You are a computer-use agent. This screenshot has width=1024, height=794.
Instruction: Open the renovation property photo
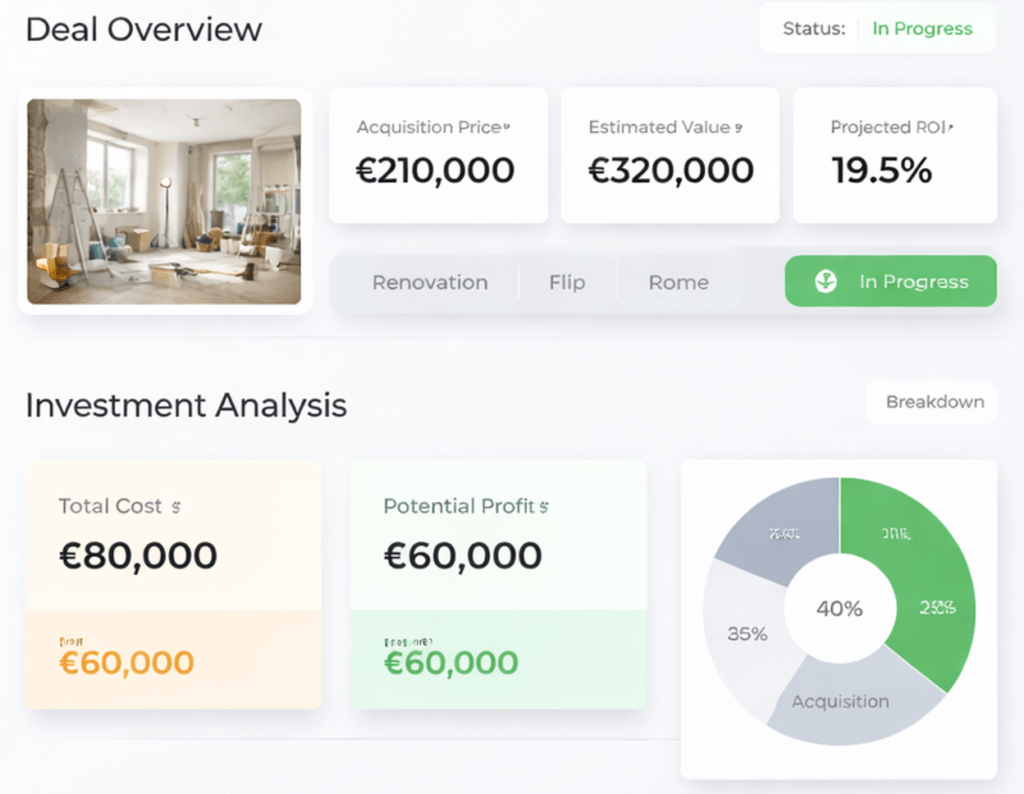pos(164,201)
